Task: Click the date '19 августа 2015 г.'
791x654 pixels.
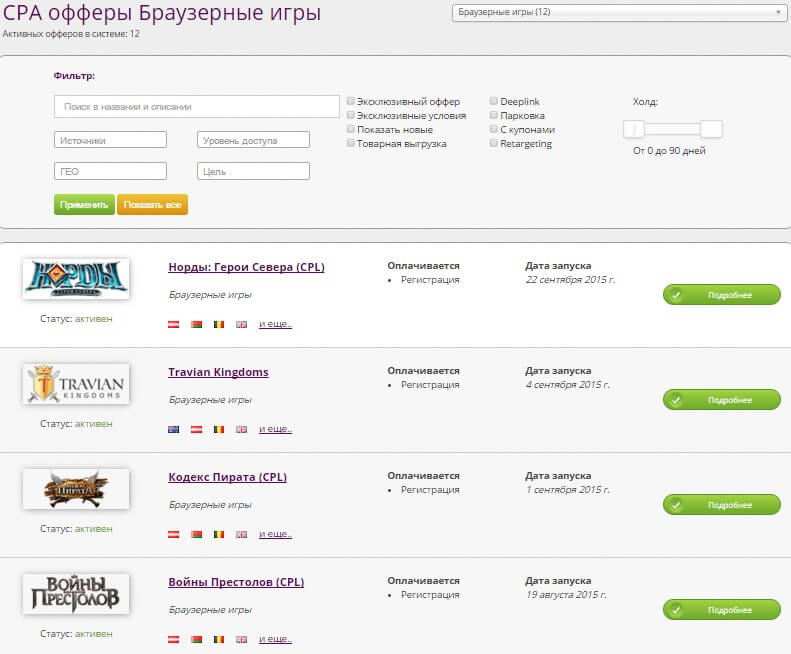Action: click(566, 594)
